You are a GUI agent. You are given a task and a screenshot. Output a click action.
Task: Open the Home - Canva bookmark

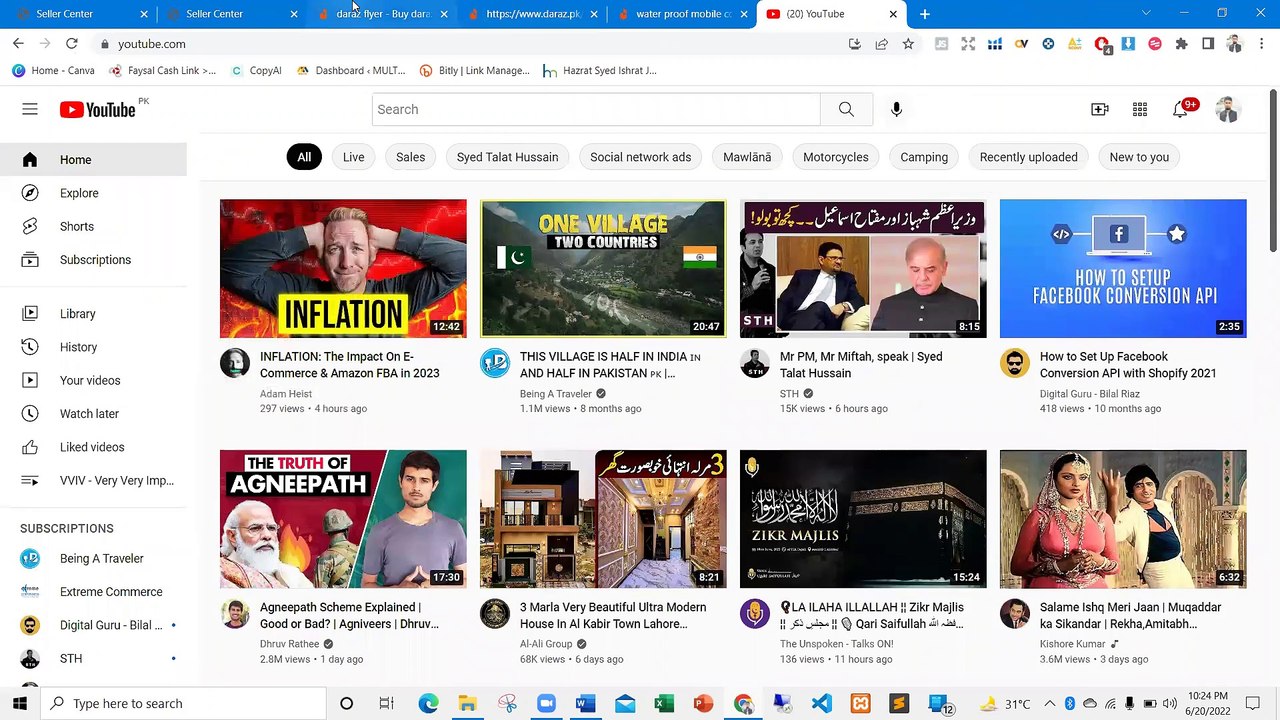53,71
